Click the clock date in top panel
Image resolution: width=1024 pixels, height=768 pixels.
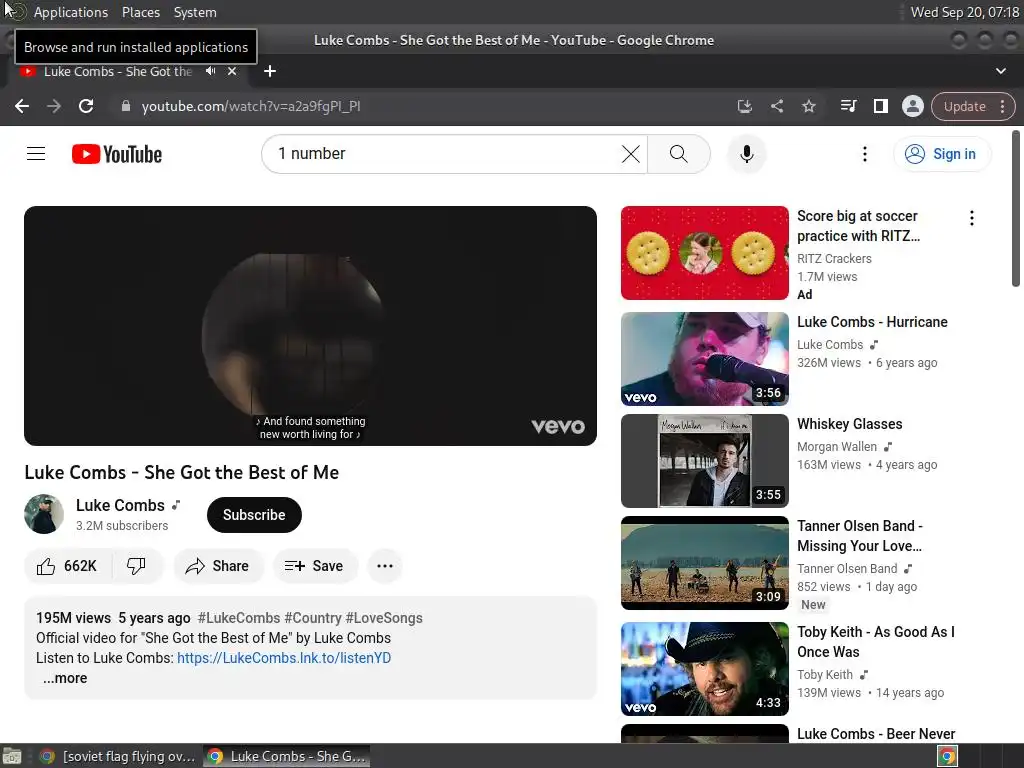(x=965, y=12)
